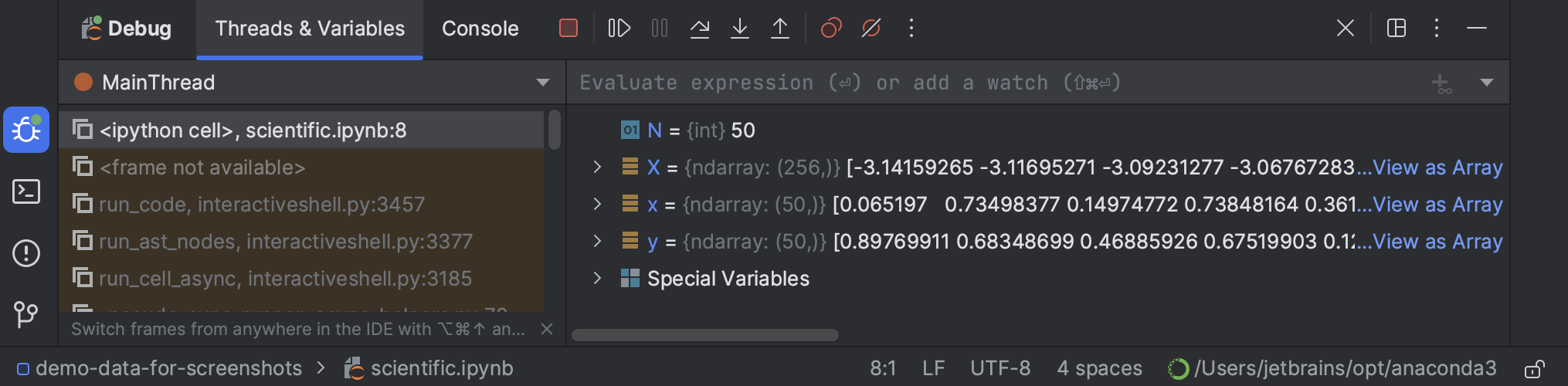Click the Step Out icon
Viewport: 1568px width, 386px height.
pos(780,29)
